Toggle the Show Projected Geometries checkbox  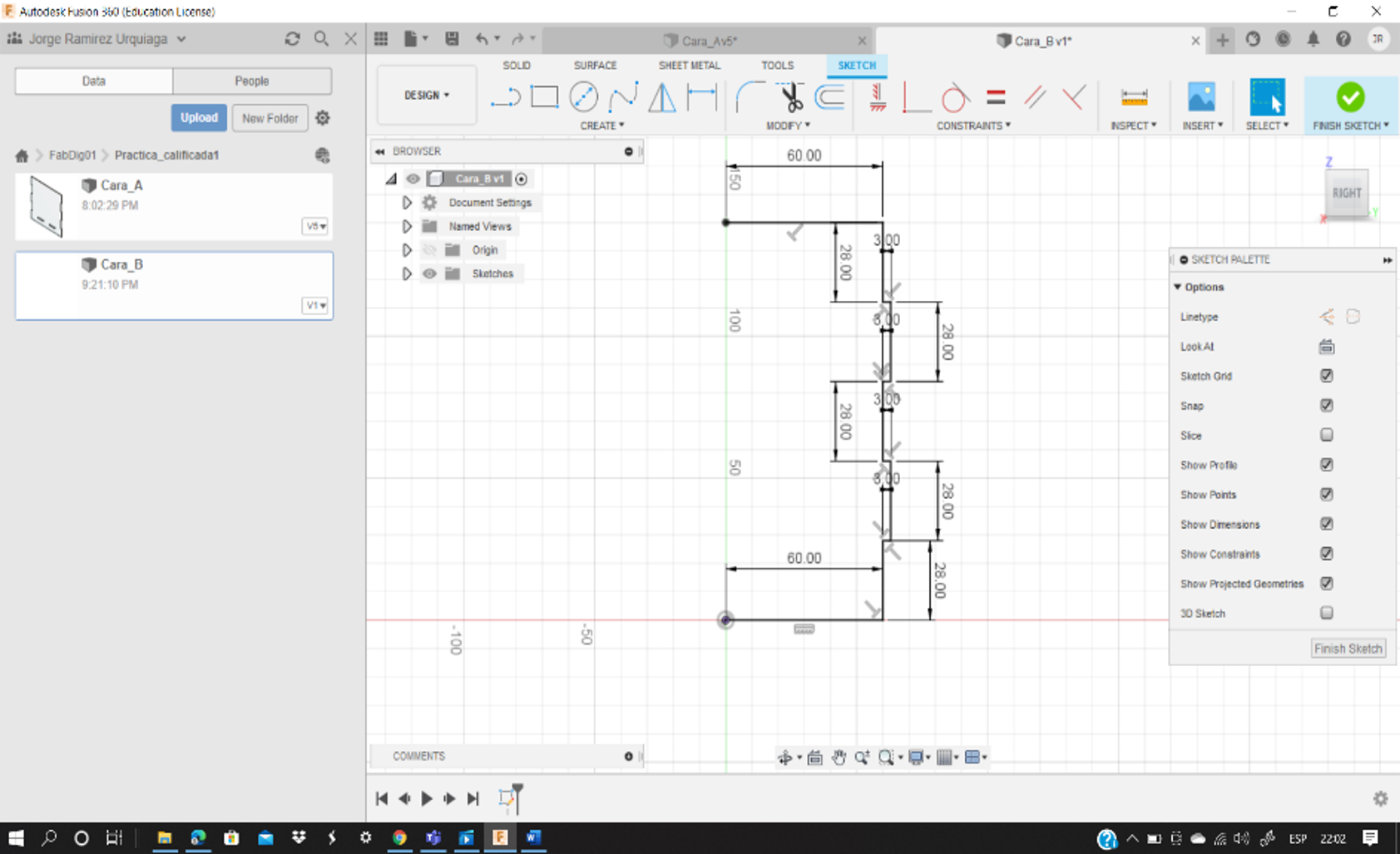point(1327,584)
